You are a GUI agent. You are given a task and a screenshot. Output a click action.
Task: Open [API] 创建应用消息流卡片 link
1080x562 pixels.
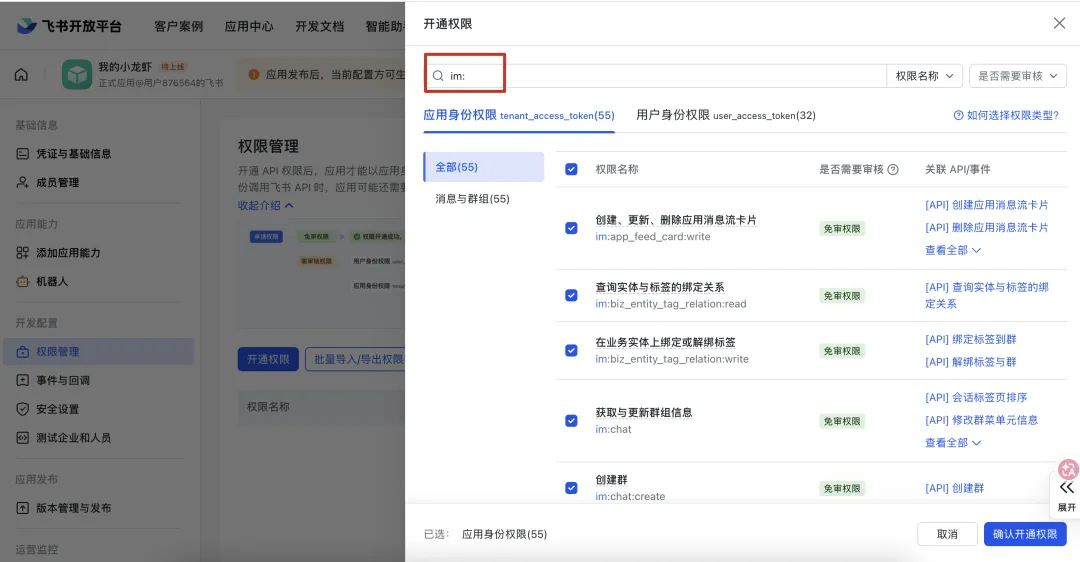(986, 205)
